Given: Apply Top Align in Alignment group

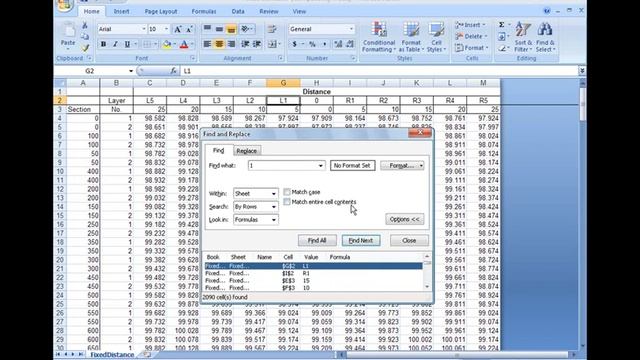Looking at the screenshot, I should pos(207,29).
